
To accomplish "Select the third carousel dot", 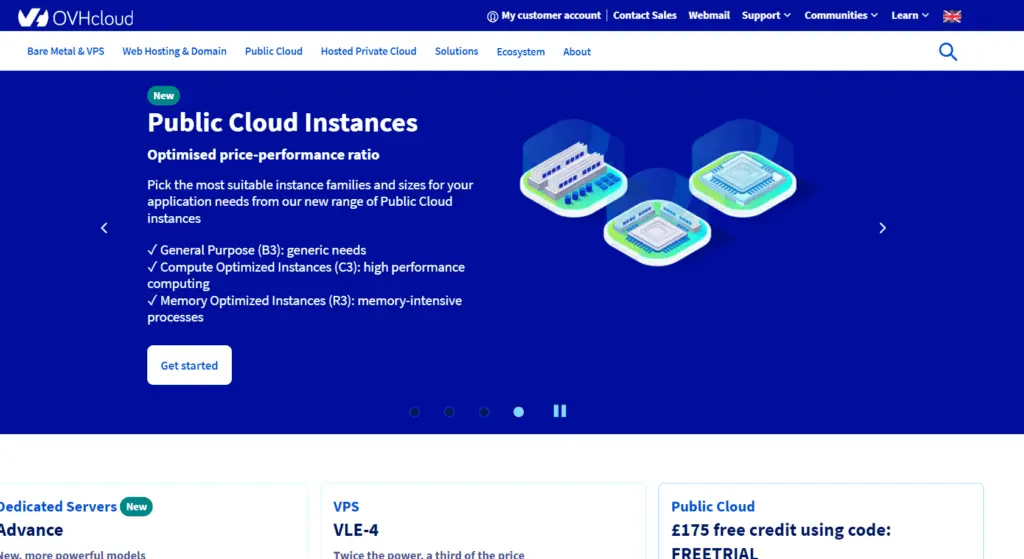I will tap(484, 411).
